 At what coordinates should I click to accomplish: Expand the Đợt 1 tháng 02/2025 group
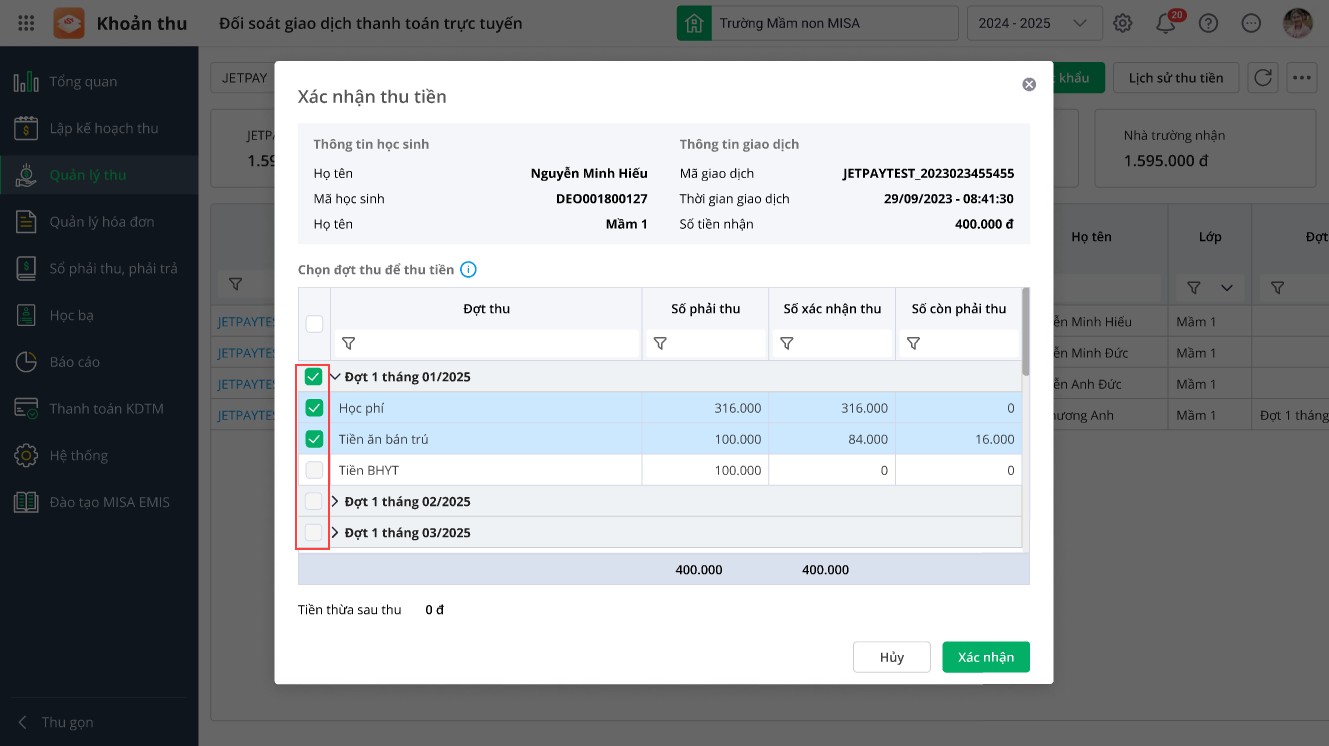click(335, 501)
